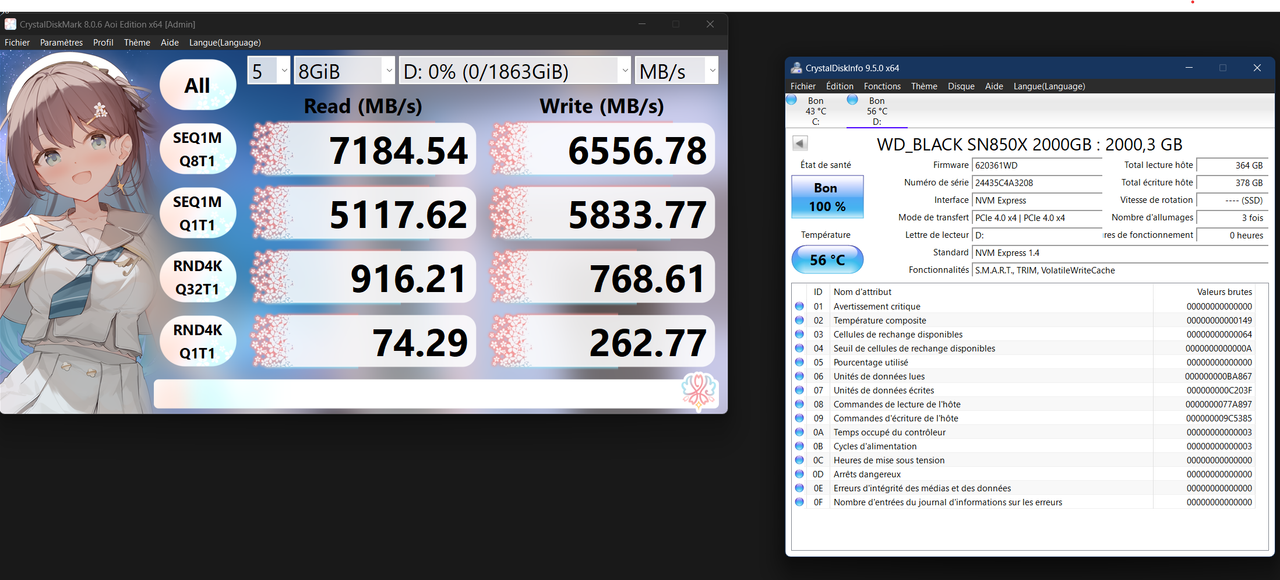The height and width of the screenshot is (580, 1280).
Task: Open the unit dropdown showing MB/s
Action: (x=677, y=70)
